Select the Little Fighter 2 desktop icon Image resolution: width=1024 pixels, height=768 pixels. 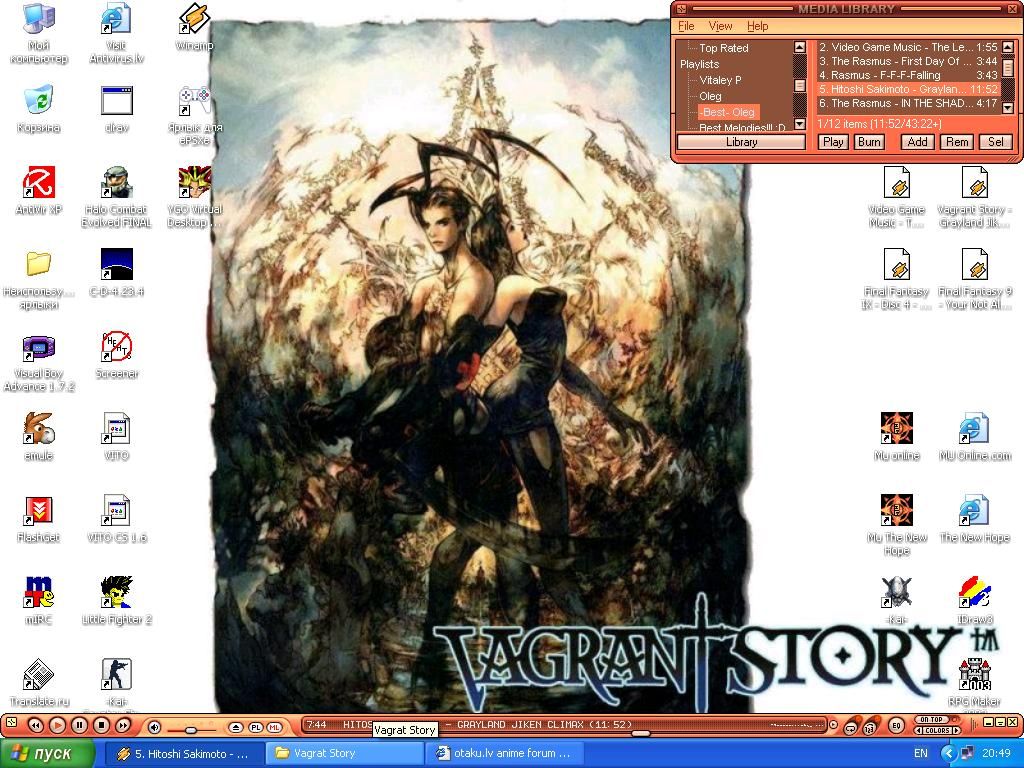pyautogui.click(x=117, y=601)
